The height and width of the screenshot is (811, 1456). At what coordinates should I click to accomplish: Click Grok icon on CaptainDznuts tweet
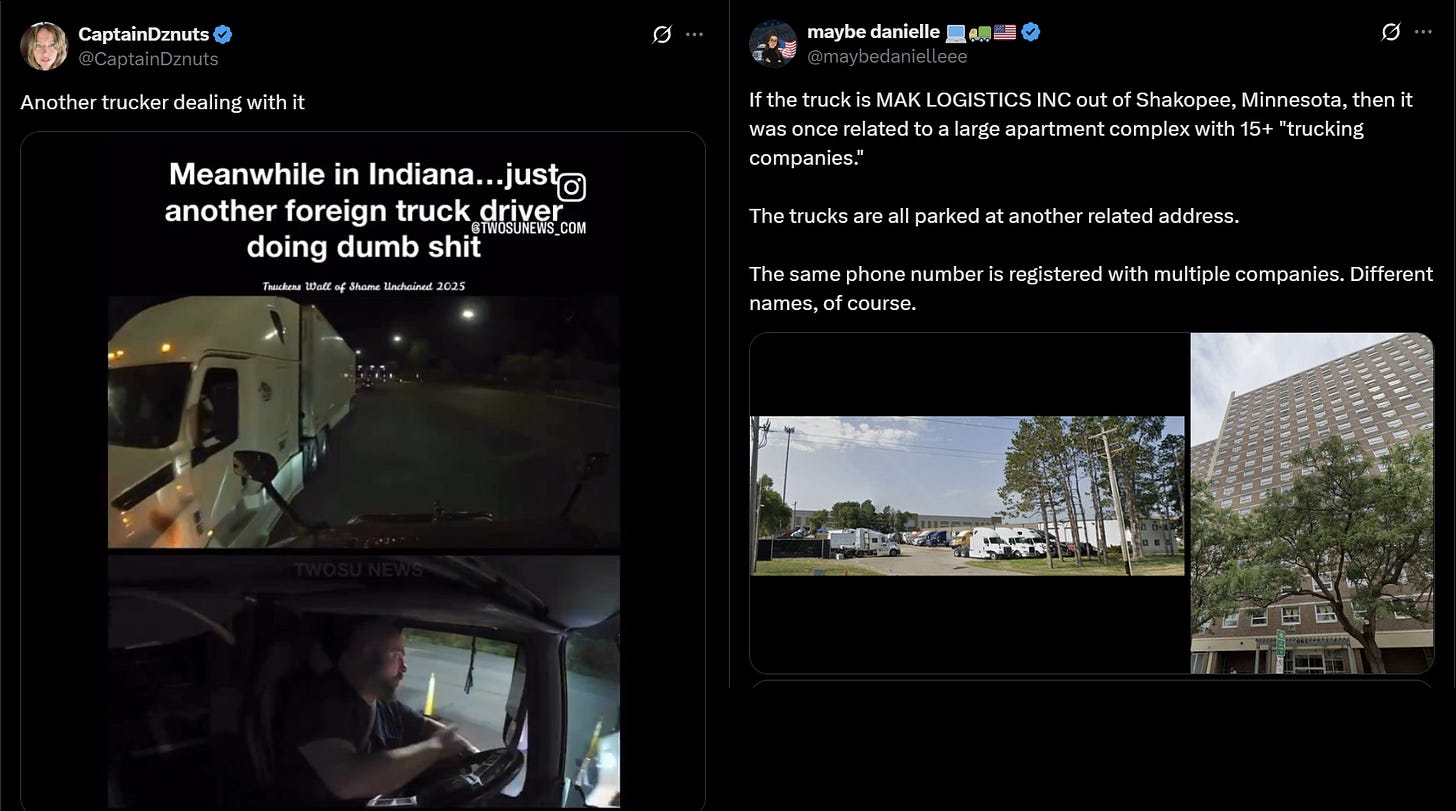pos(661,34)
